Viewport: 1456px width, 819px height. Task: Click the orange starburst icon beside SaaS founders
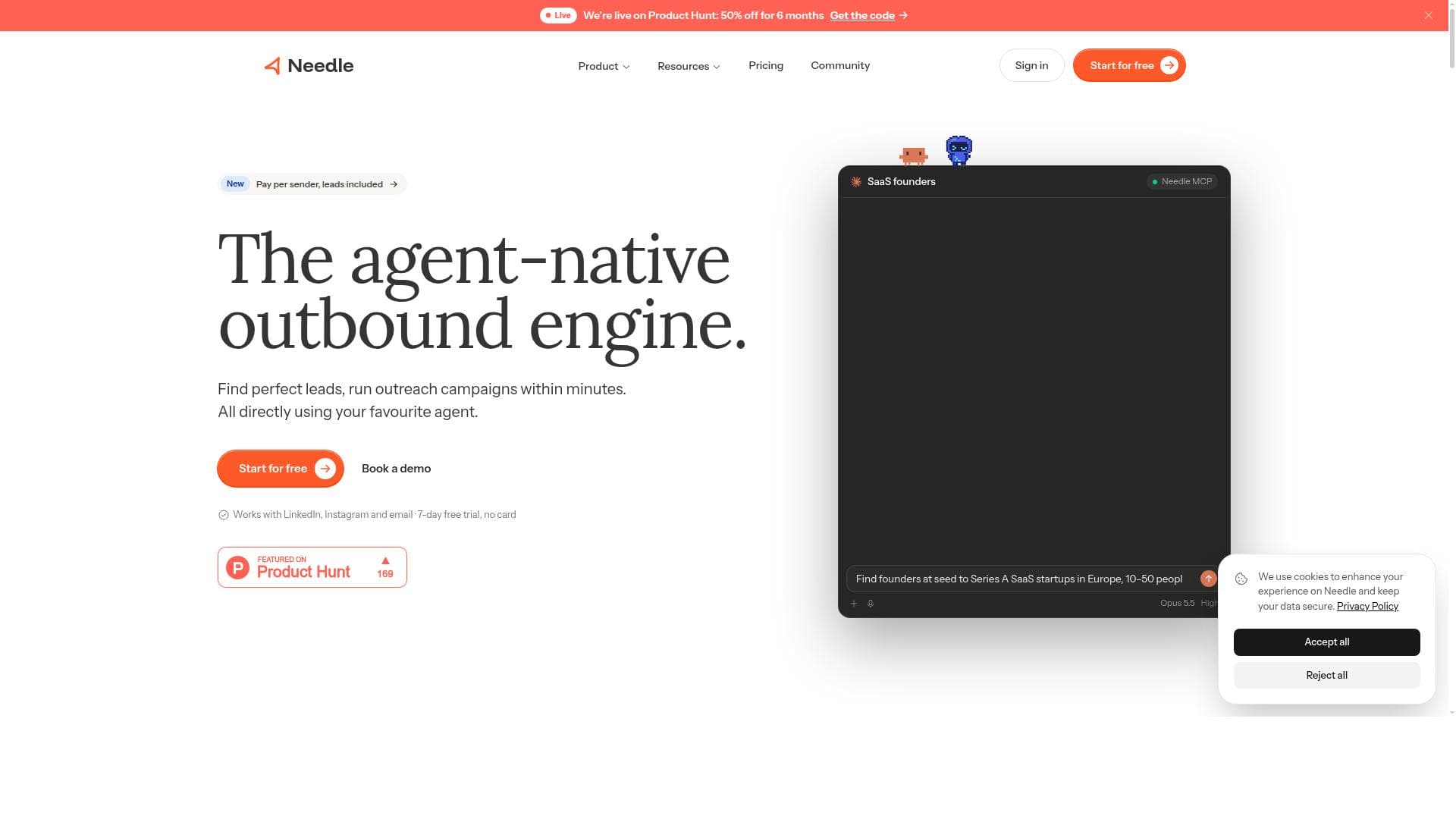pyautogui.click(x=856, y=182)
